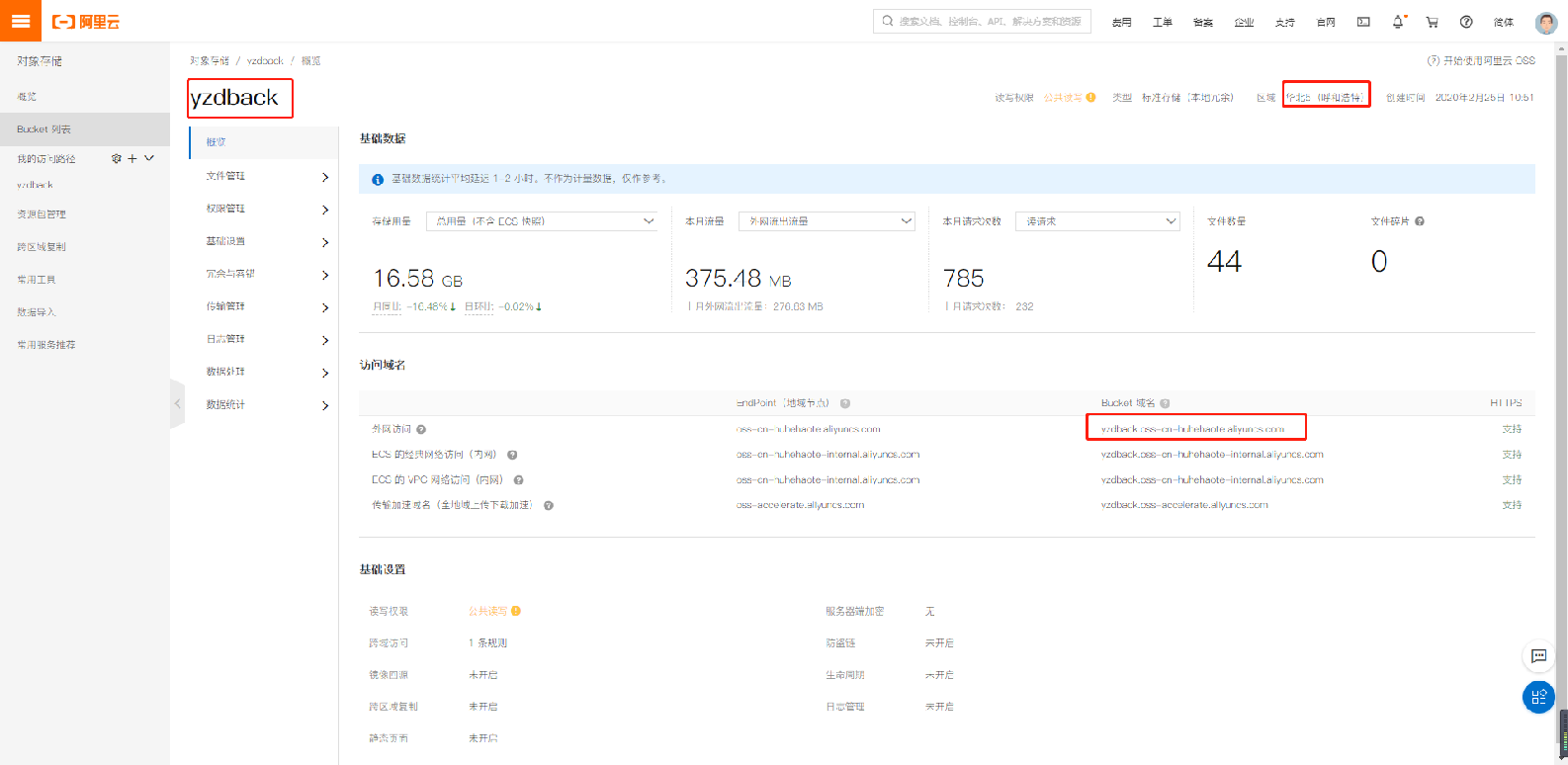This screenshot has height=765, width=1568.
Task: Click warning icon beside 公共读写 in 基础设置
Action: (x=516, y=611)
